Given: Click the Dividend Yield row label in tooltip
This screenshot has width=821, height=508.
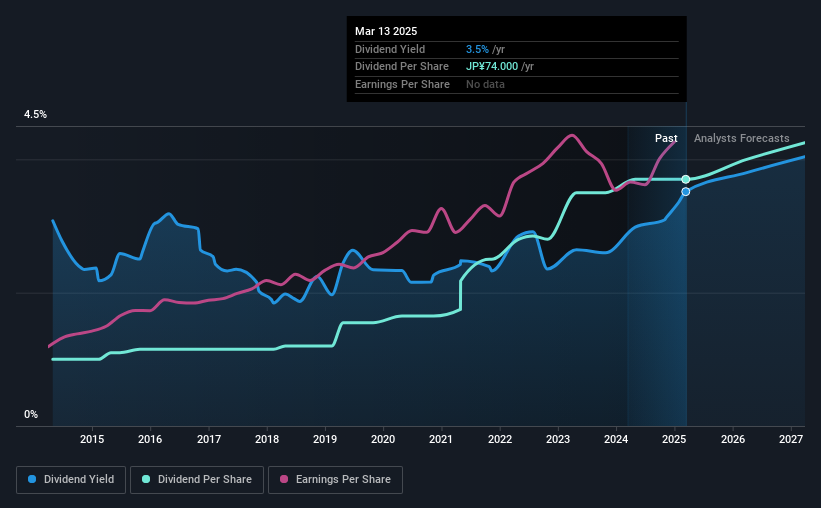Looking at the screenshot, I should (390, 49).
